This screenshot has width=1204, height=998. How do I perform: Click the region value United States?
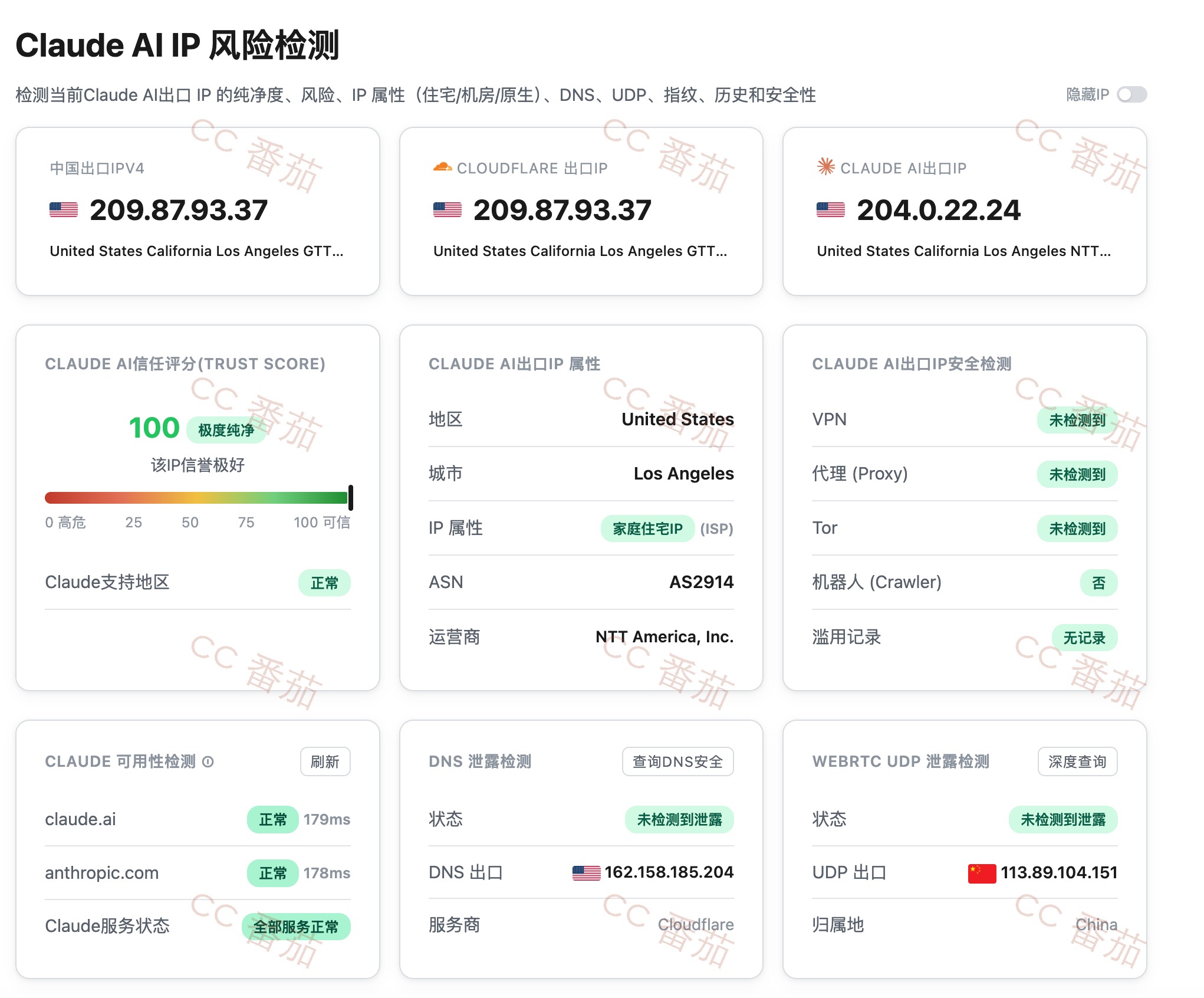(x=677, y=419)
